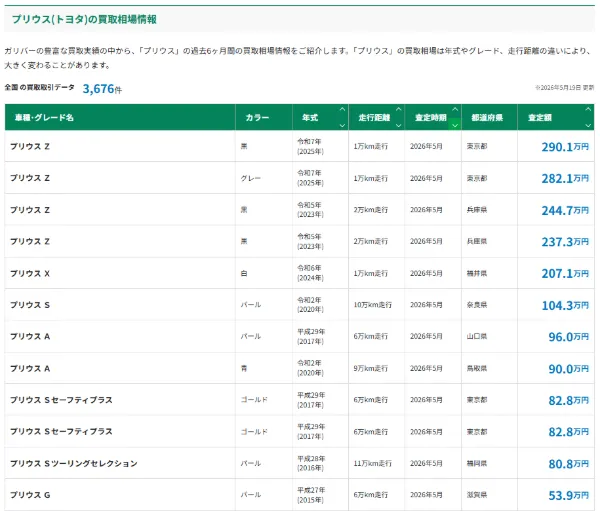Sort 年式 column ascending with up arrow

(x=342, y=109)
